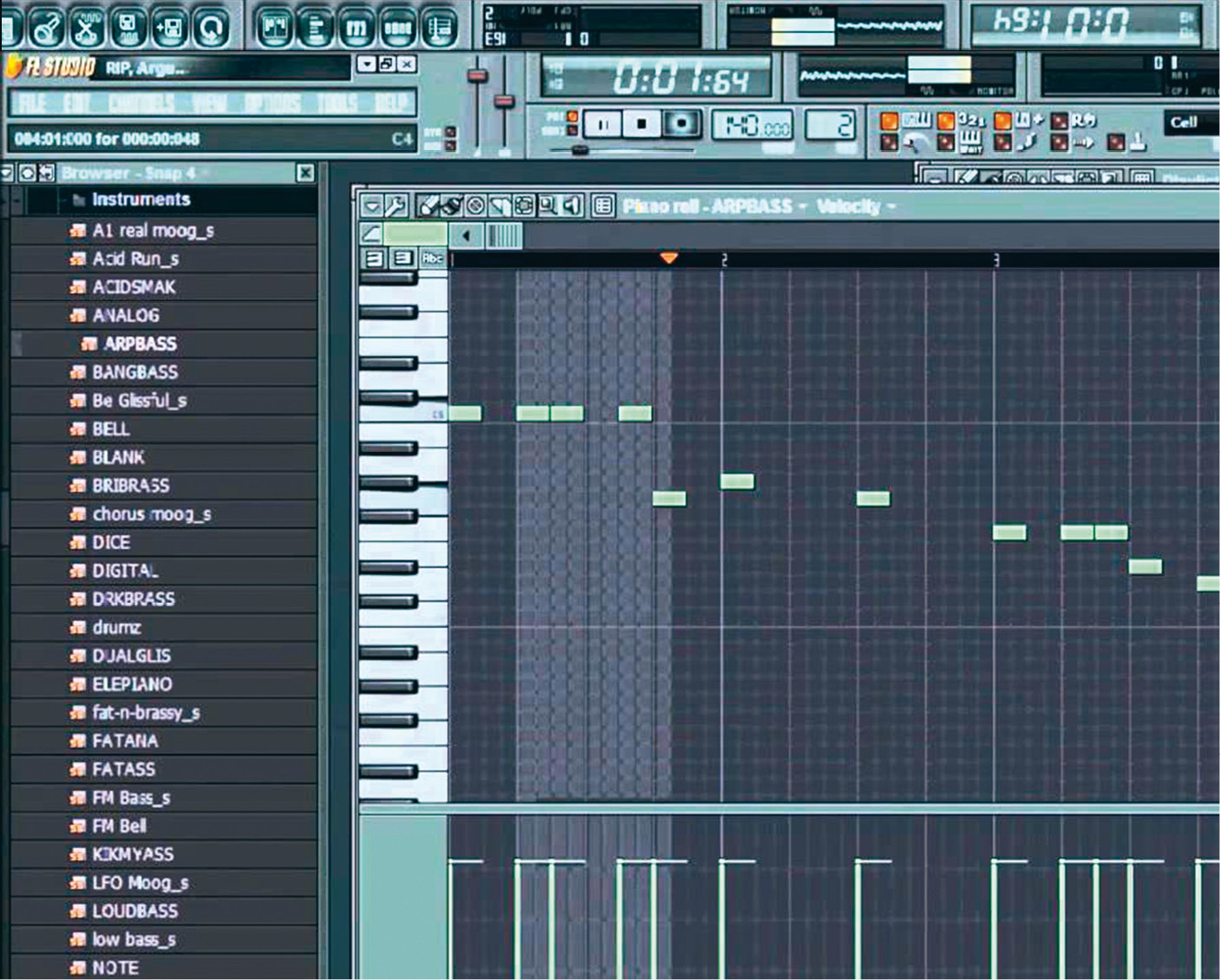The width and height of the screenshot is (1220, 980).
Task: Click the striped grid button in the piano roll
Action: click(x=505, y=235)
